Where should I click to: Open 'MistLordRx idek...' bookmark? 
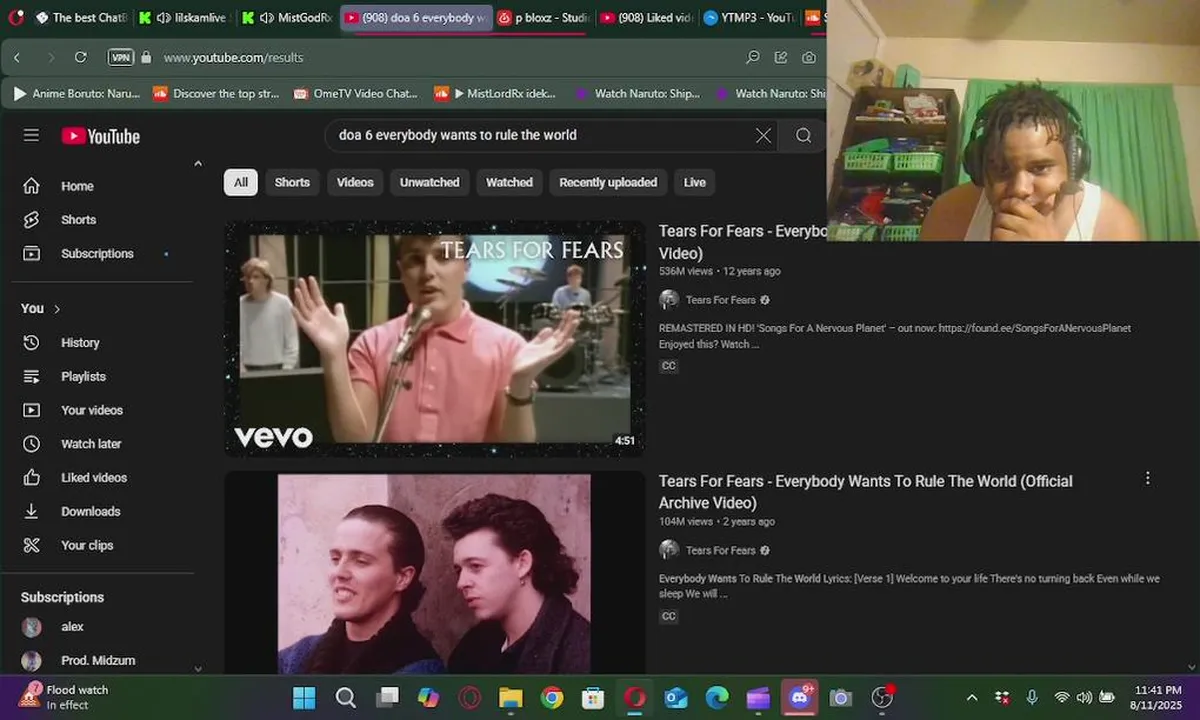tap(496, 94)
